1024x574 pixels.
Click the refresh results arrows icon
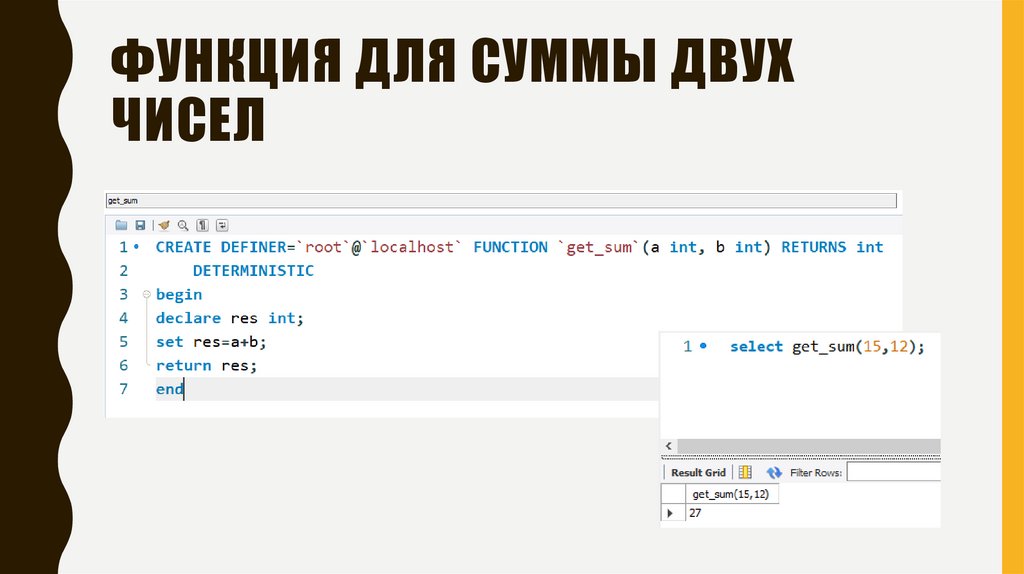tap(773, 472)
